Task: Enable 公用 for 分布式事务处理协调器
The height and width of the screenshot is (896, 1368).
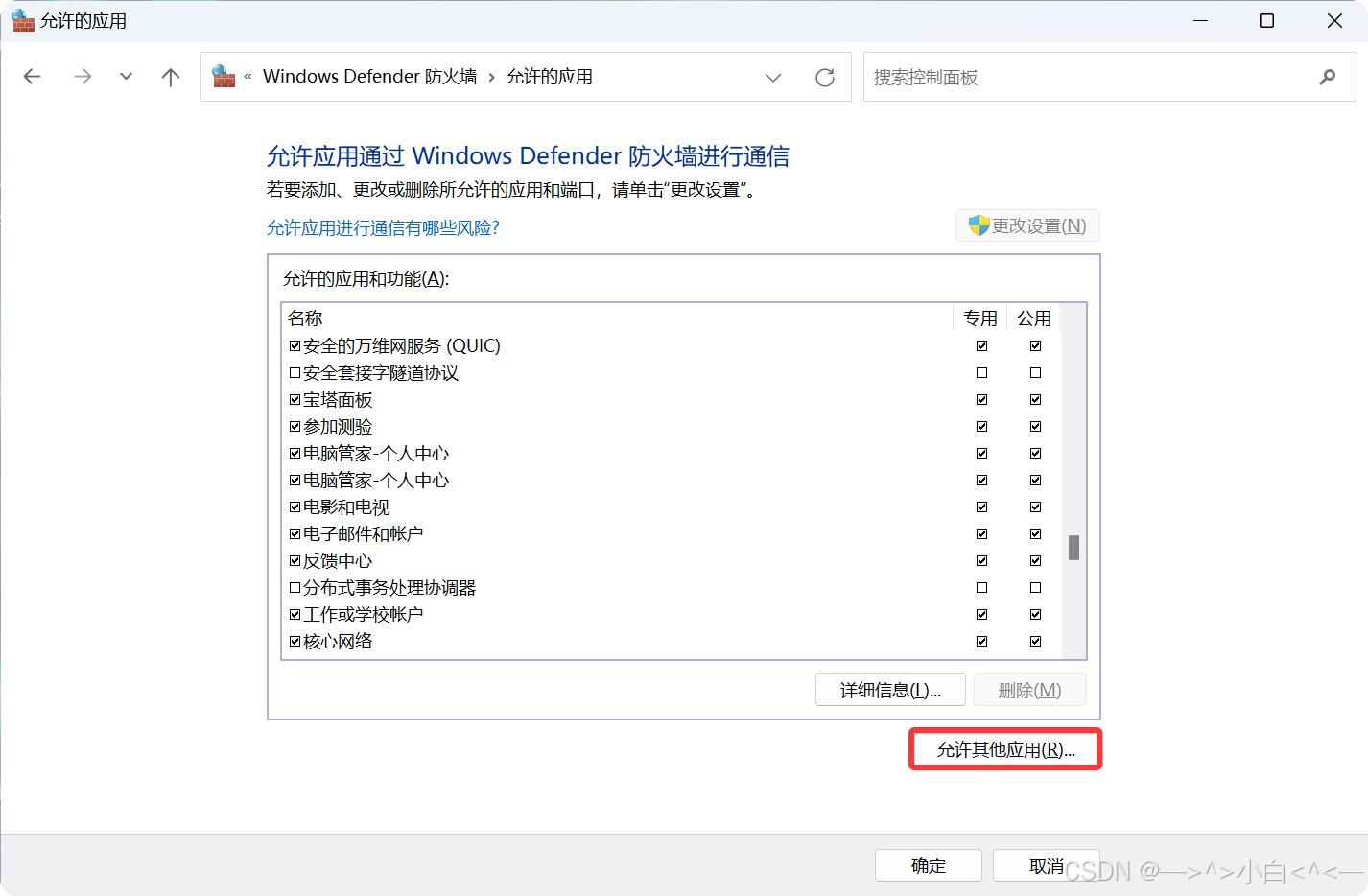Action: (1035, 587)
